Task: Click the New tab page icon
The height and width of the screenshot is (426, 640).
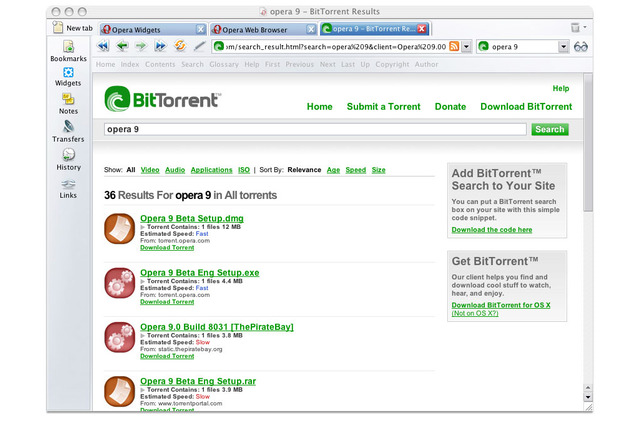Action: point(58,27)
